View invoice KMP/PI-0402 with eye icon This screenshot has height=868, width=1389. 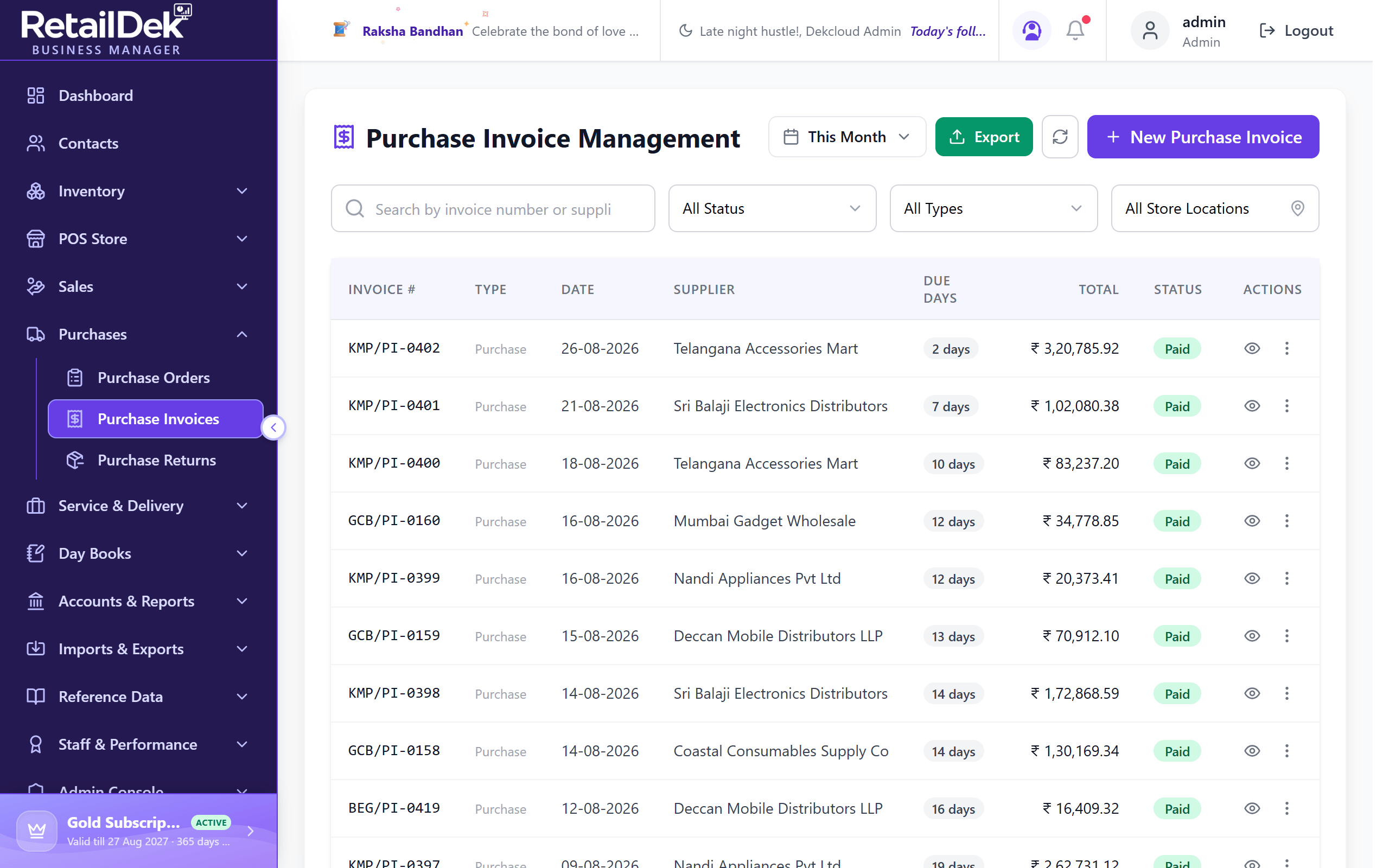[1252, 348]
